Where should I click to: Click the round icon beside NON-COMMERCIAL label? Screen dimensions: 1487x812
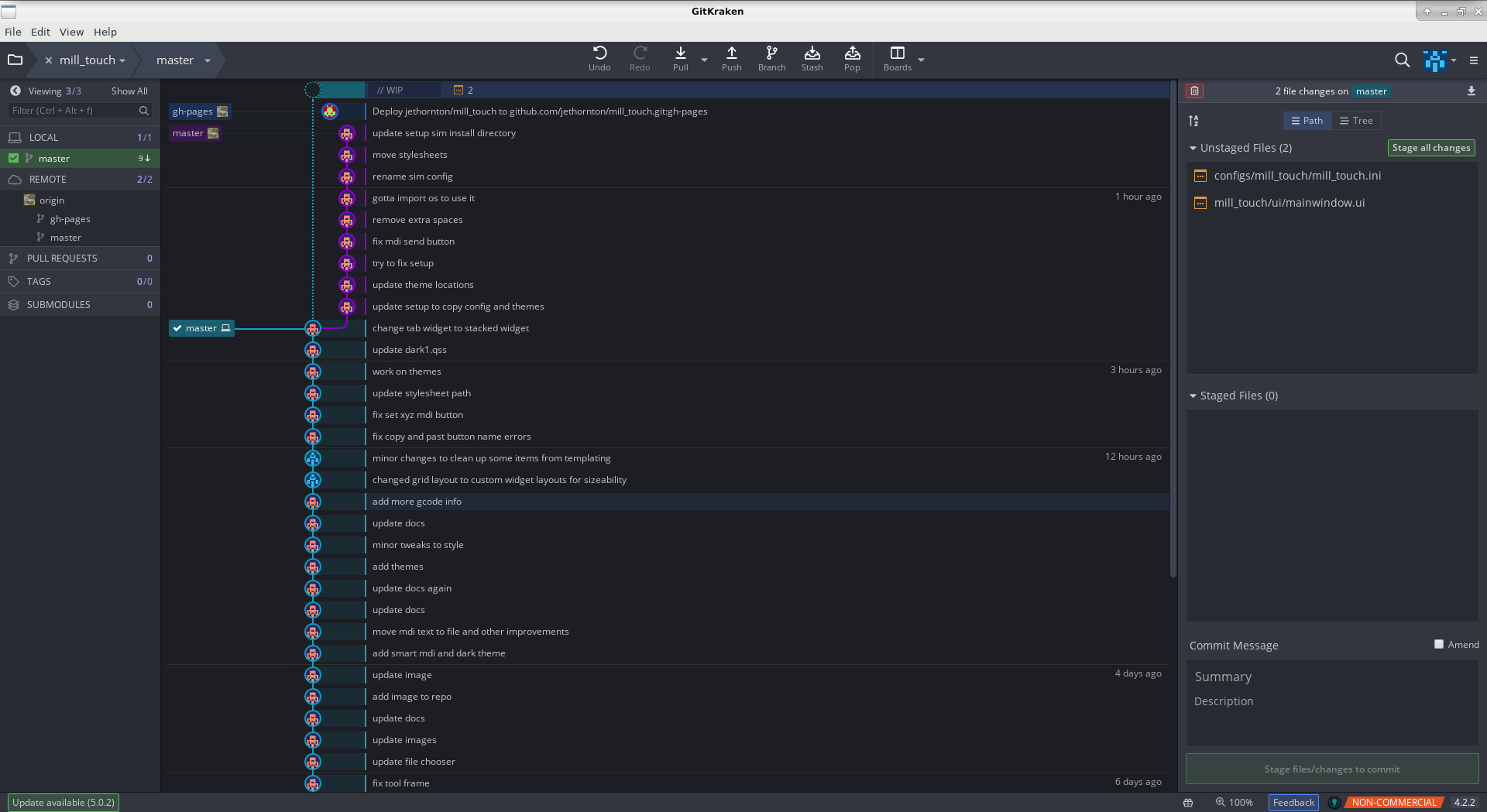1334,803
